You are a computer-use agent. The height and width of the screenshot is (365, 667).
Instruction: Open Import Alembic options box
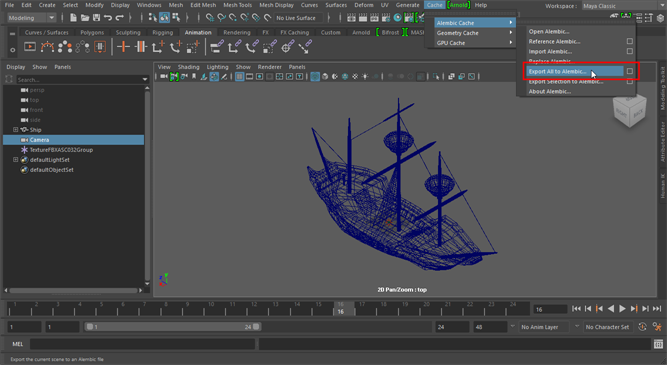[630, 51]
